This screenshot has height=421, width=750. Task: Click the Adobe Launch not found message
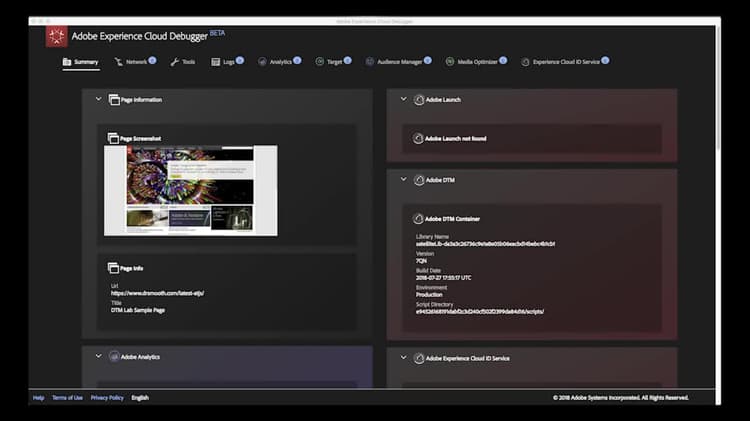pyautogui.click(x=455, y=139)
